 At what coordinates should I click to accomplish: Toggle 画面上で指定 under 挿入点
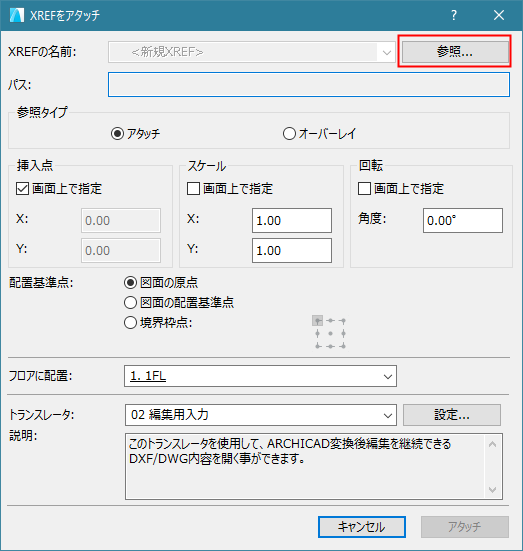[59, 189]
